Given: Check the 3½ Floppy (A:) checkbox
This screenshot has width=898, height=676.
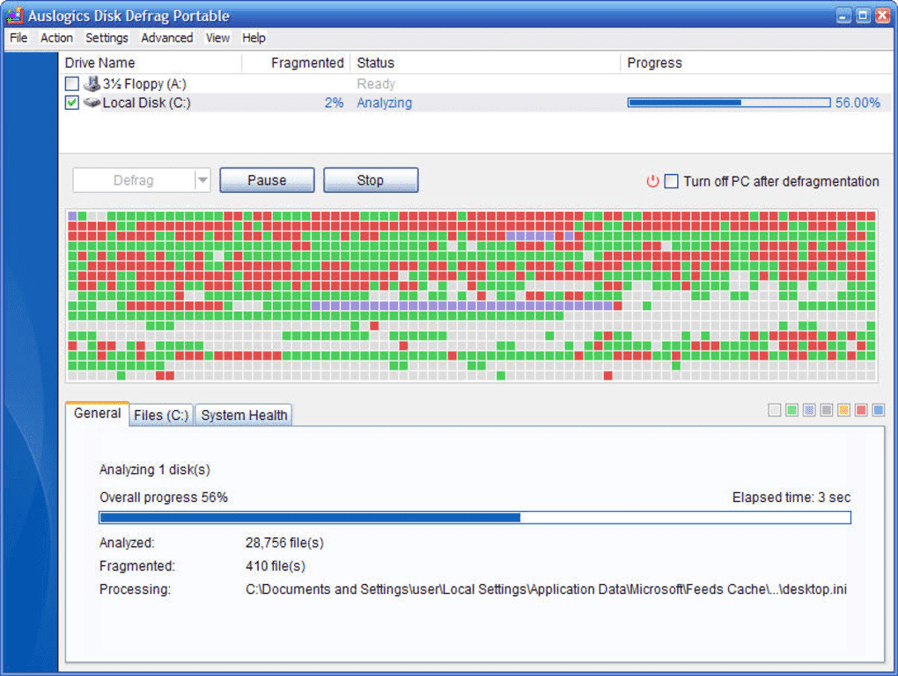Looking at the screenshot, I should click(70, 84).
